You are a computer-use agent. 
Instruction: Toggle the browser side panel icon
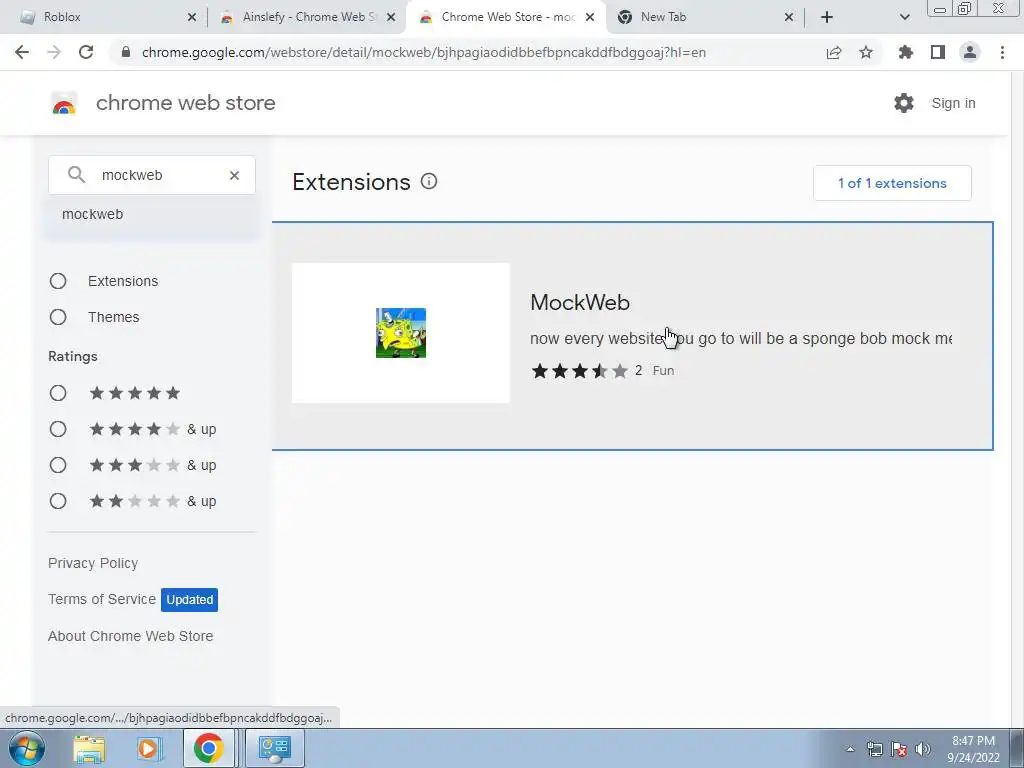pyautogui.click(x=938, y=52)
